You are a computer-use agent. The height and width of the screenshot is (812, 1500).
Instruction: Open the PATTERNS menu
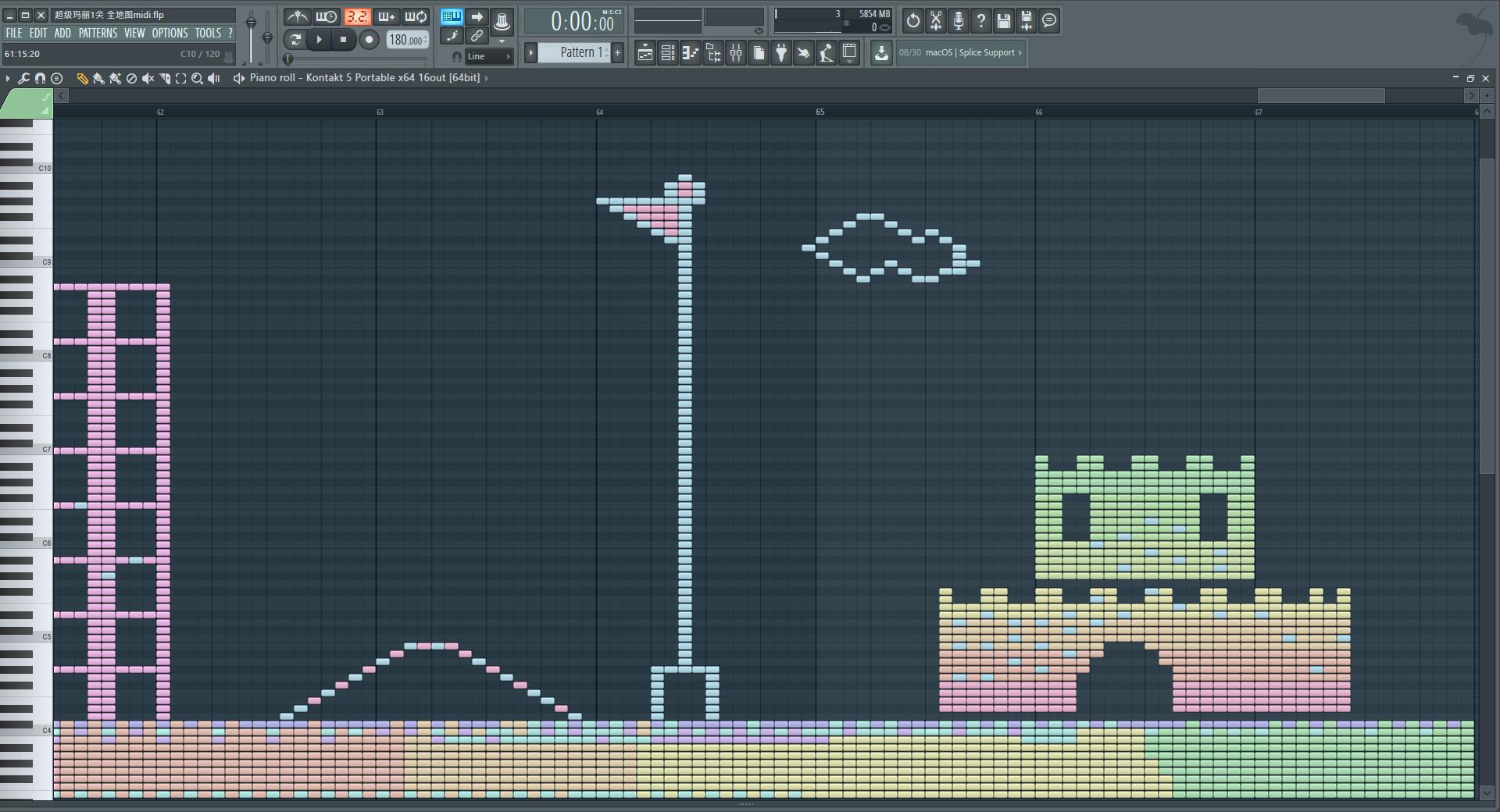[x=98, y=33]
